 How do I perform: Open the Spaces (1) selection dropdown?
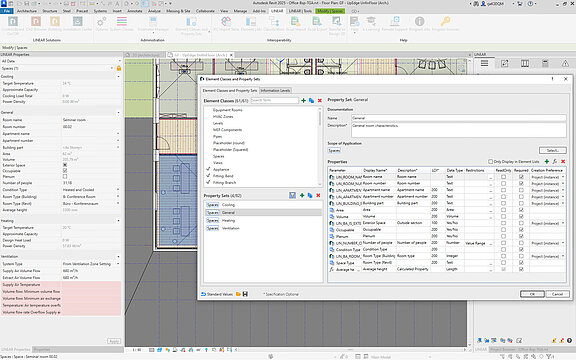click(x=112, y=68)
